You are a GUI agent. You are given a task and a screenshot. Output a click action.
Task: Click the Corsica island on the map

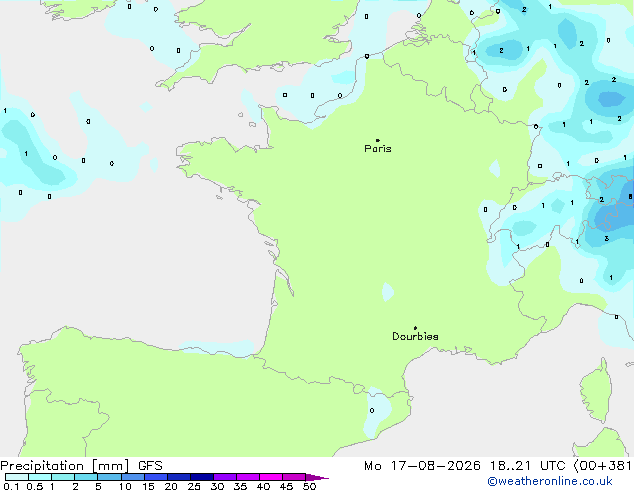(x=596, y=390)
